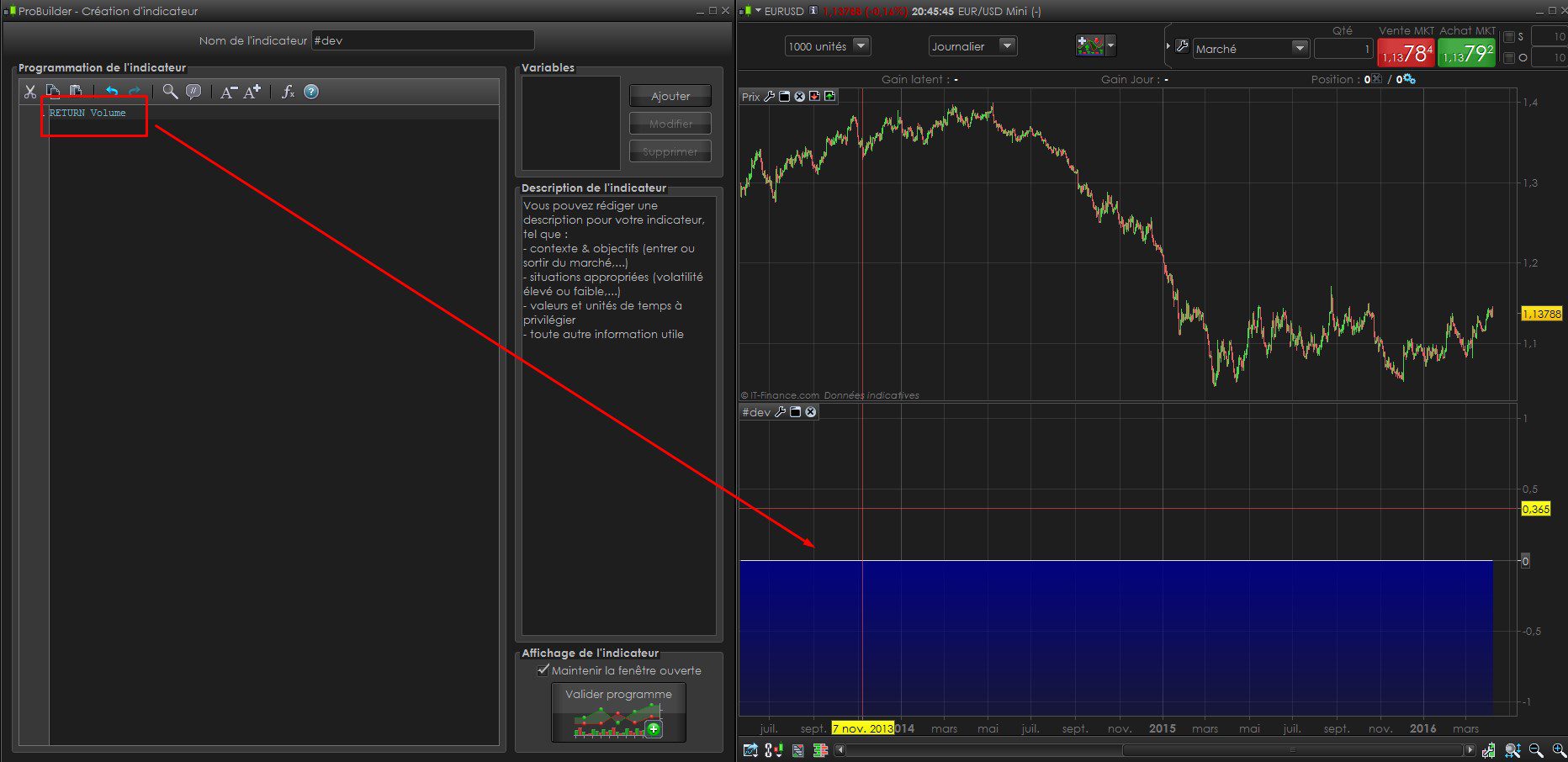This screenshot has height=762, width=1568.
Task: Toggle comment on the code line
Action: pyautogui.click(x=193, y=92)
